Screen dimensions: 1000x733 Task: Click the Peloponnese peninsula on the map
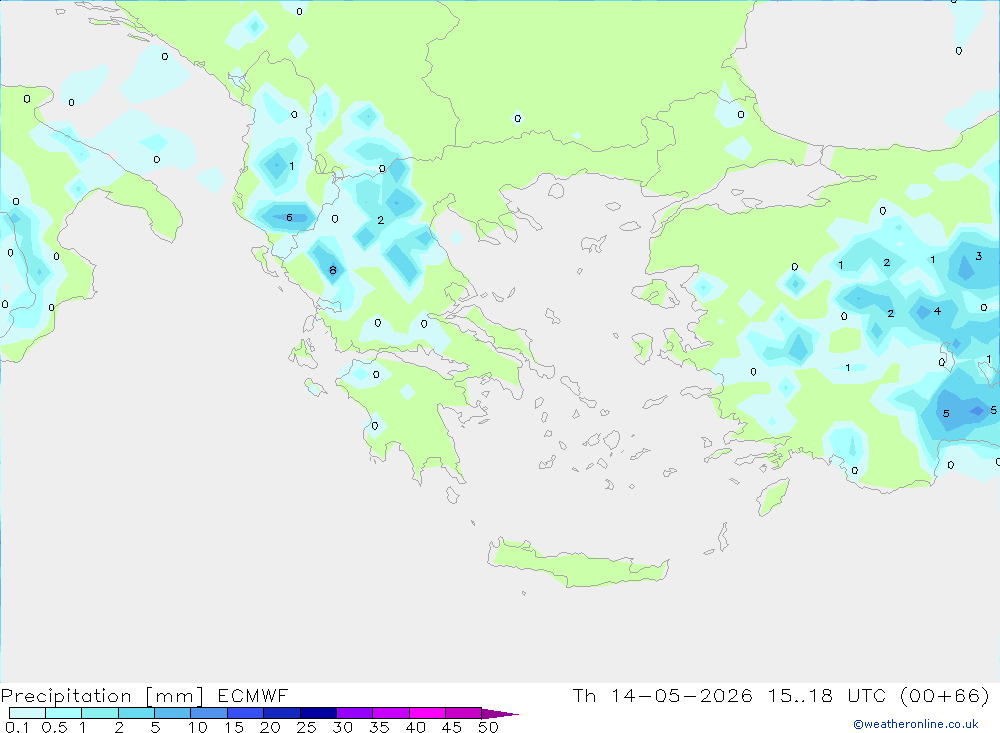pos(408,415)
